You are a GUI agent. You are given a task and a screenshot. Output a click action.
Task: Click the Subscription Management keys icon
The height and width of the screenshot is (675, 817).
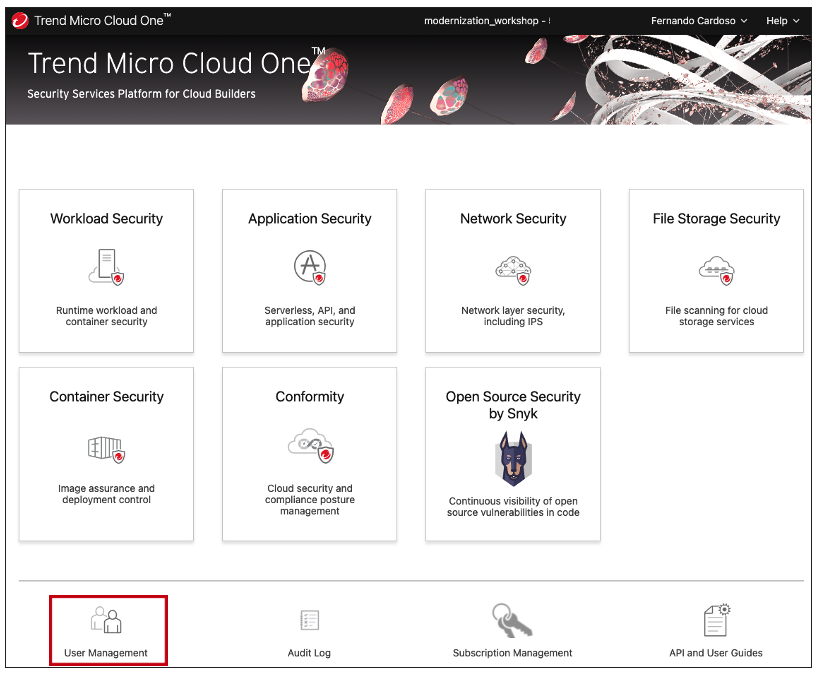(x=512, y=620)
